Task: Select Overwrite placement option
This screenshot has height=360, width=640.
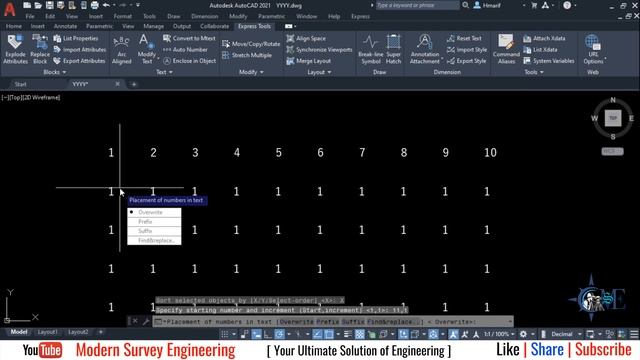Action: click(x=154, y=212)
